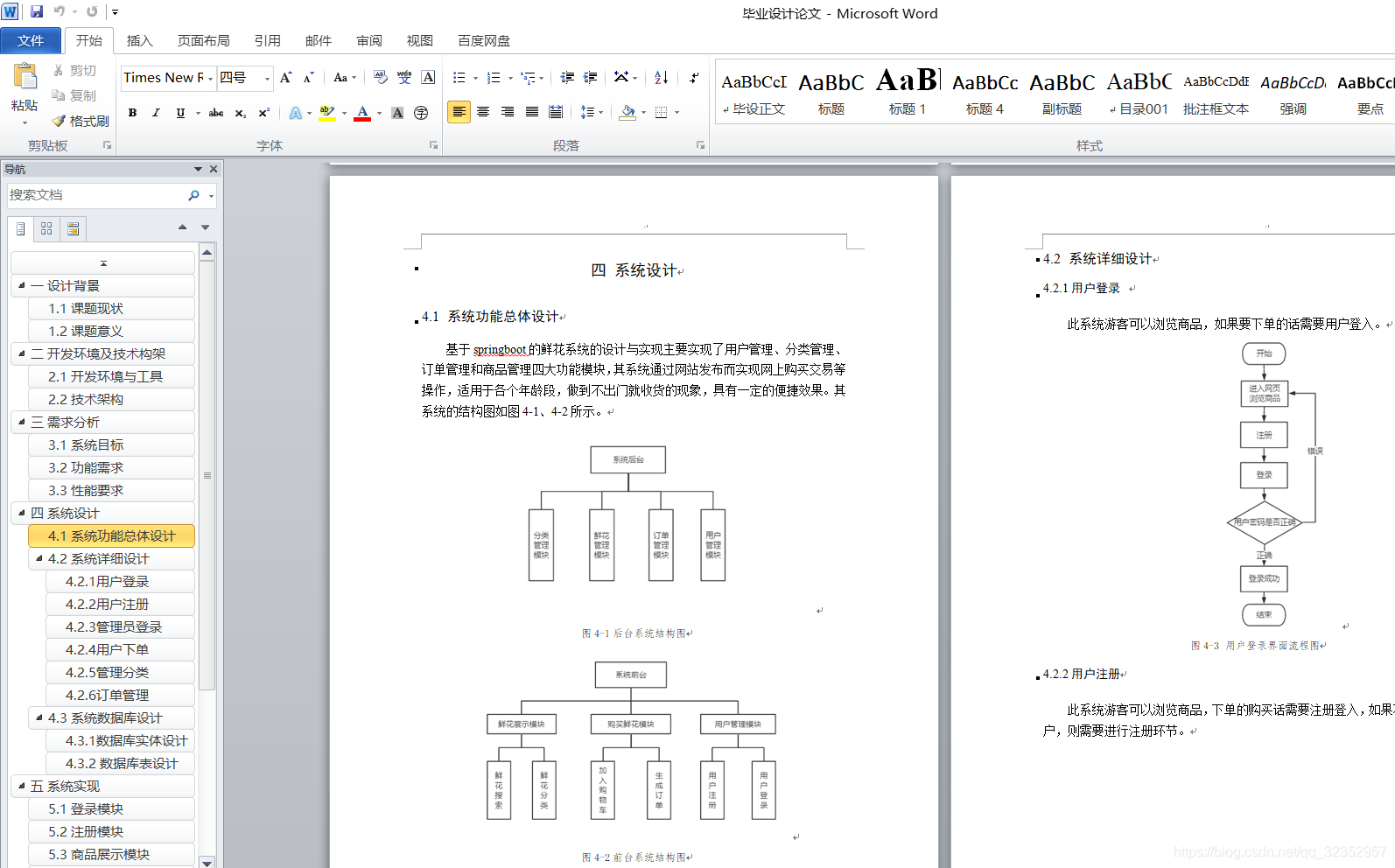
Task: Click the Redo icon in the quick access toolbar
Action: tap(92, 12)
